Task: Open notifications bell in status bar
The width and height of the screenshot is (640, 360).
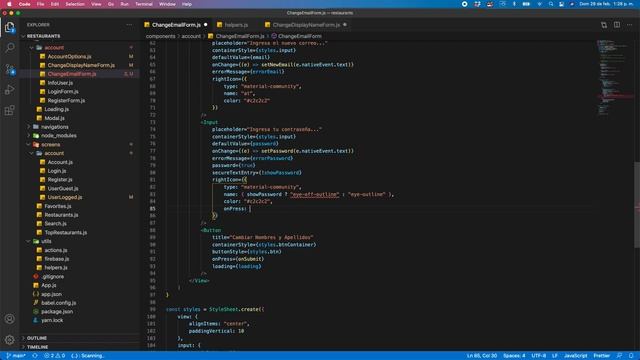Action: 631,356
